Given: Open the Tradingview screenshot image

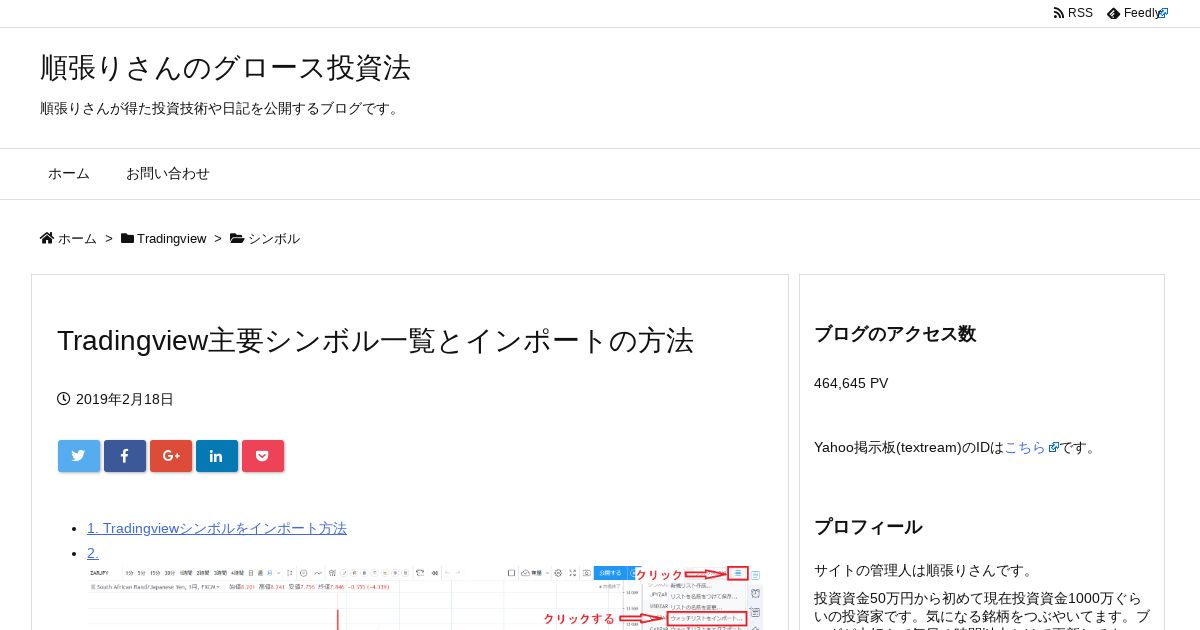Looking at the screenshot, I should point(425,598).
